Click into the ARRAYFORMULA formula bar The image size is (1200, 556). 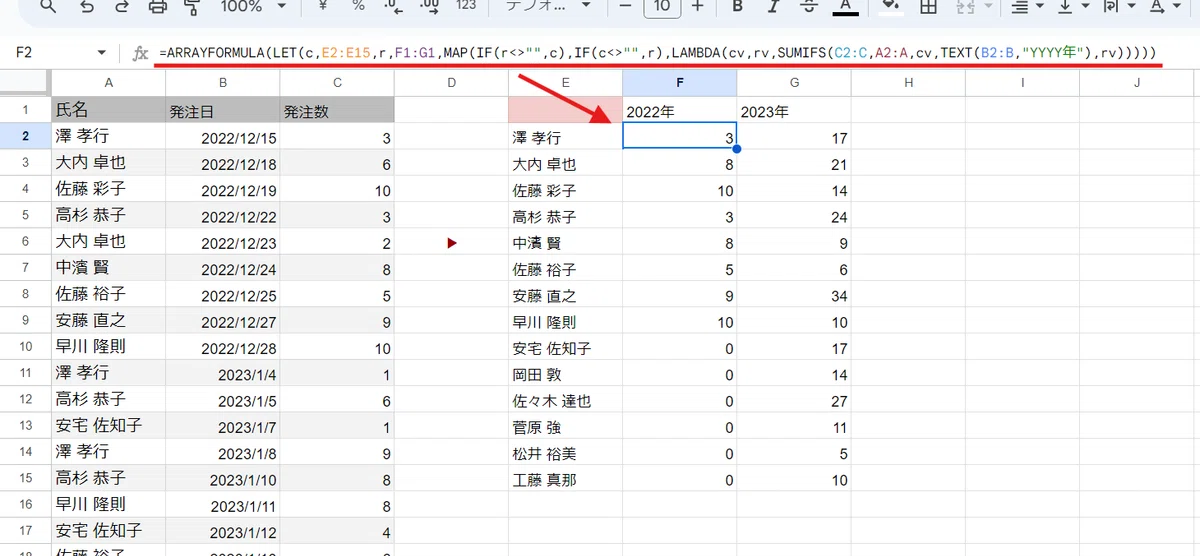[x=658, y=52]
